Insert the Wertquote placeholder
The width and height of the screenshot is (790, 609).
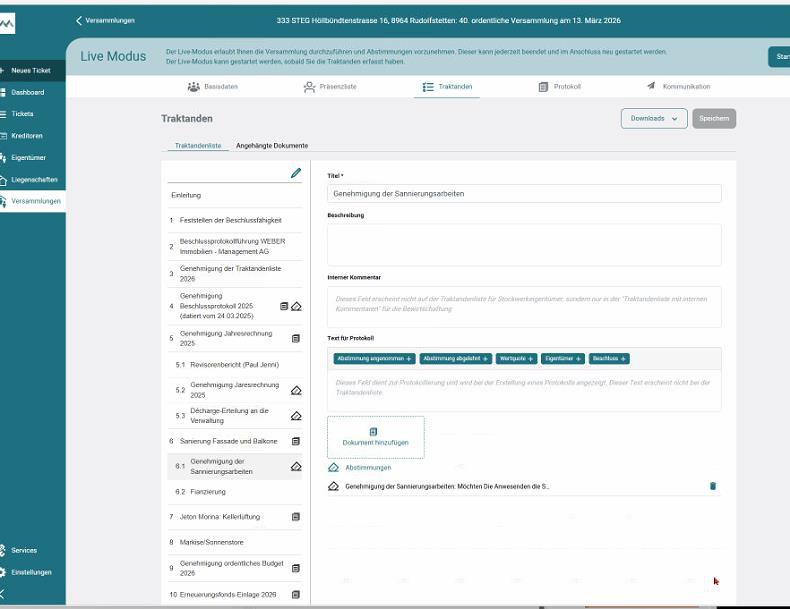tap(516, 359)
